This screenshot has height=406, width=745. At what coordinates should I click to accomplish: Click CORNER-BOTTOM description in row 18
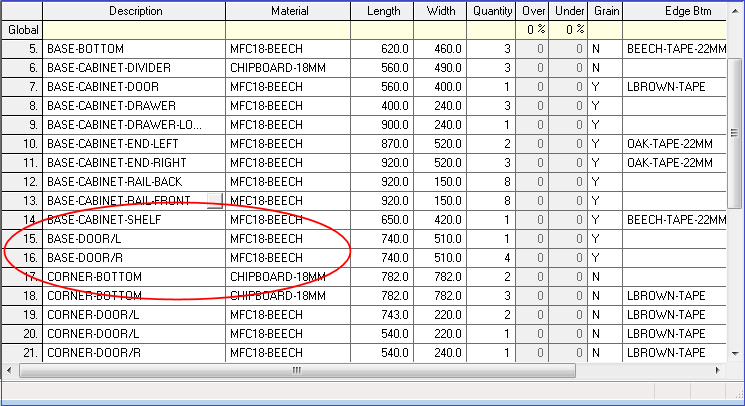(x=134, y=296)
